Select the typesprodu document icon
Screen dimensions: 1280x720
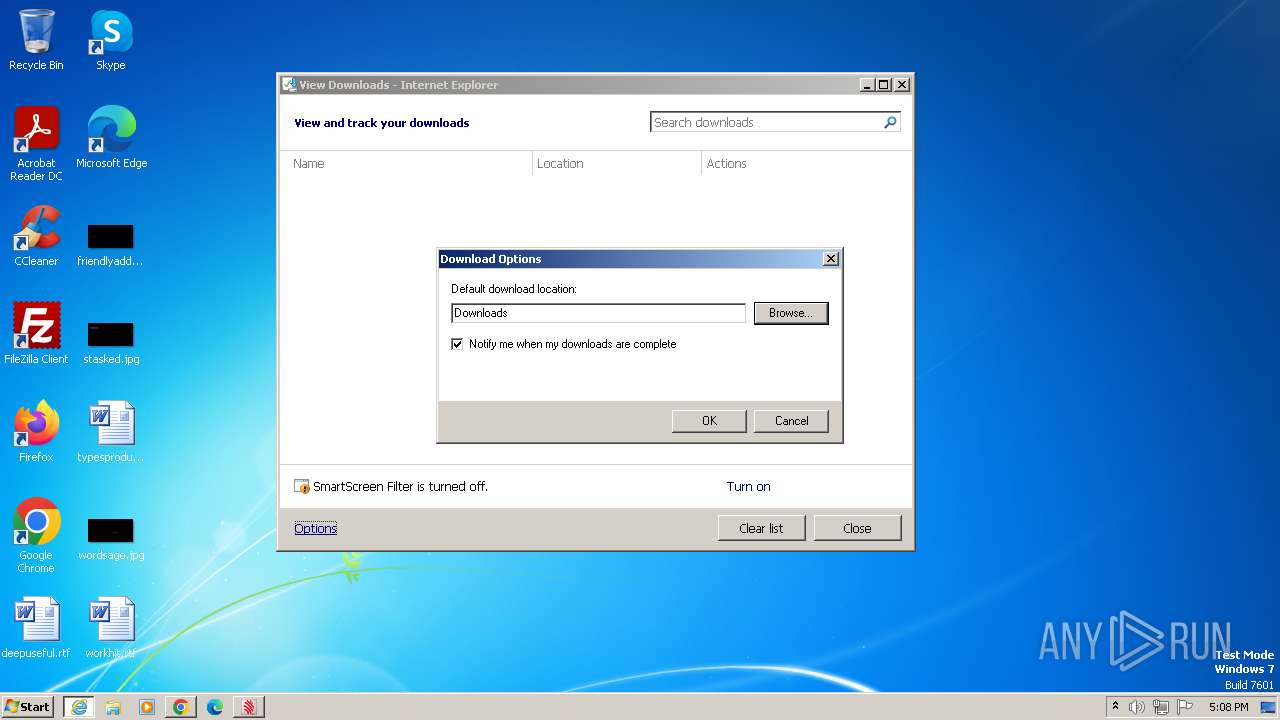pyautogui.click(x=110, y=432)
